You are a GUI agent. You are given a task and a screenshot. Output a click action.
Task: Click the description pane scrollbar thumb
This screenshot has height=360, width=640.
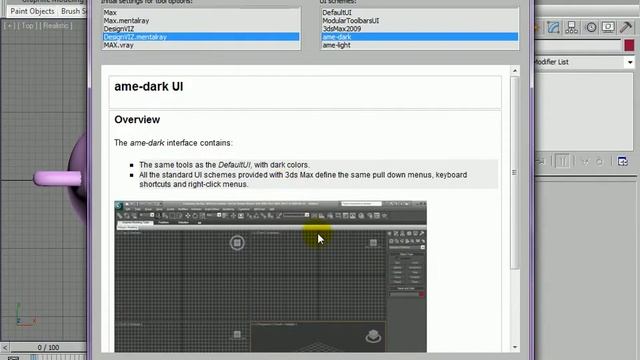tap(515, 173)
